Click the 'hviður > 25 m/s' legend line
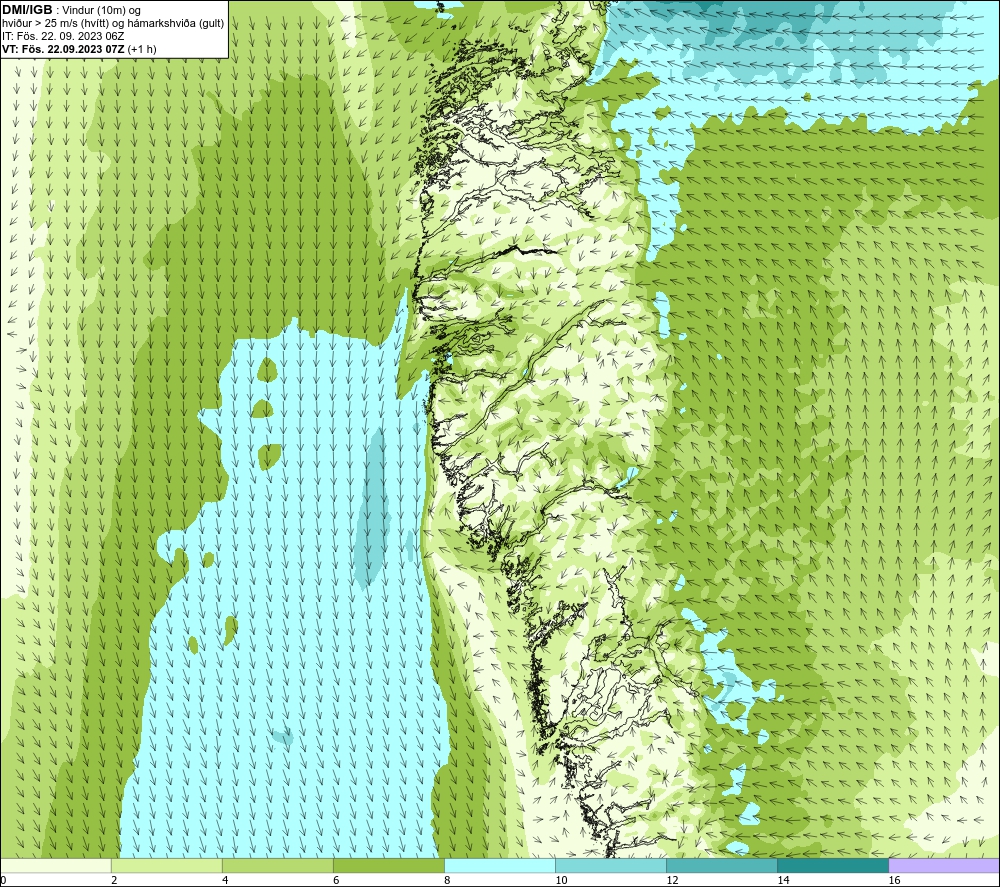This screenshot has width=1000, height=887. click(113, 24)
